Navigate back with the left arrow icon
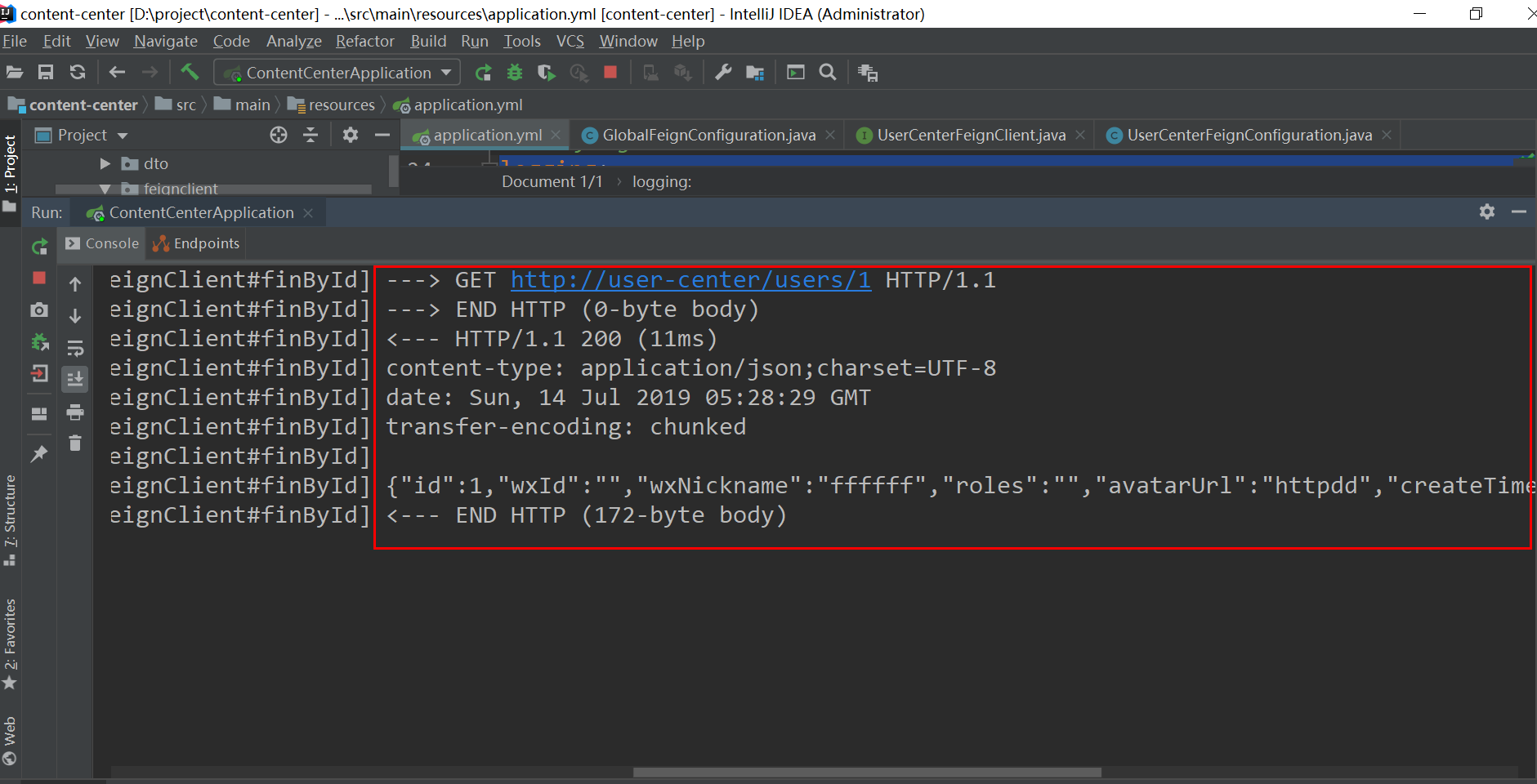Viewport: 1537px width, 784px height. point(117,73)
